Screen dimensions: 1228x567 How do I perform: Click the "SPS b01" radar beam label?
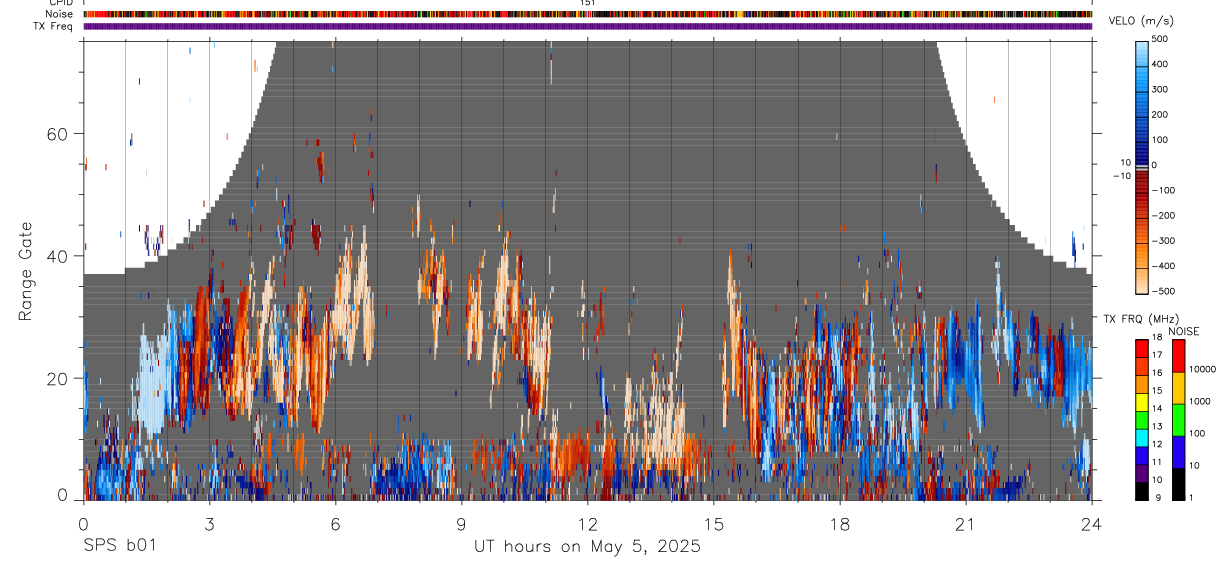(x=119, y=547)
